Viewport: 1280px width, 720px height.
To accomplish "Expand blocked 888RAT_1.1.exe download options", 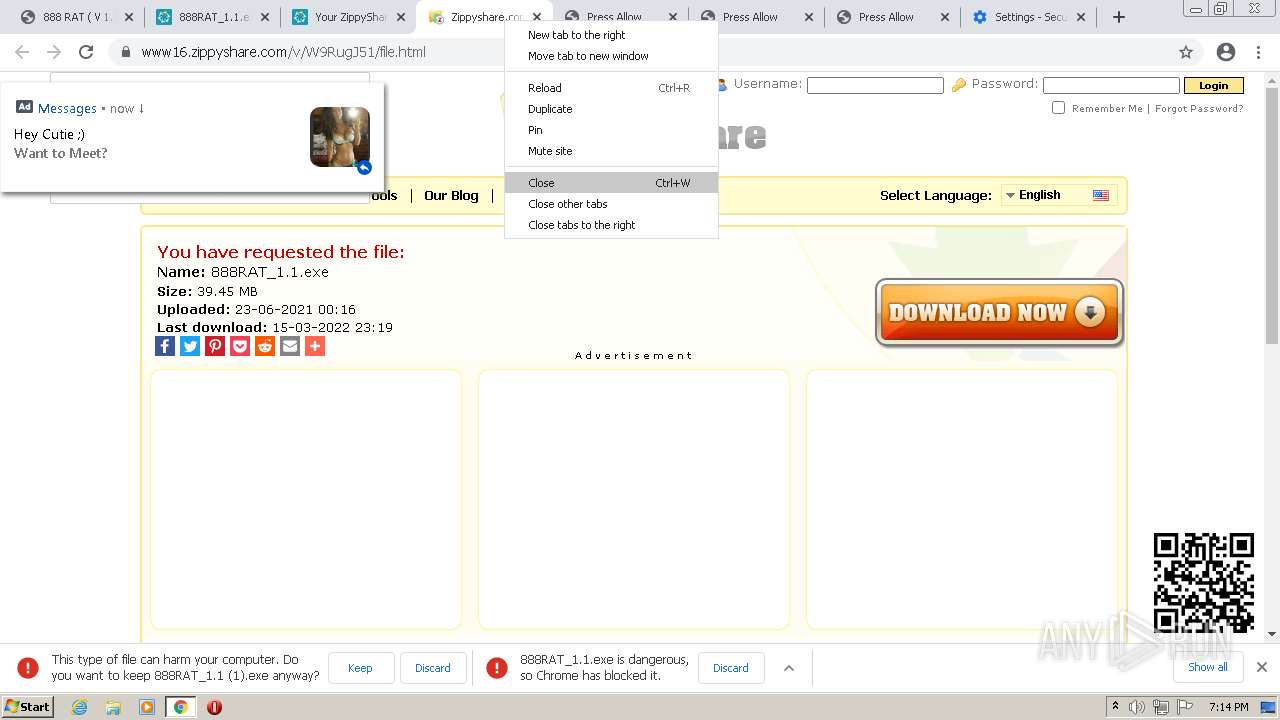I will click(x=788, y=668).
